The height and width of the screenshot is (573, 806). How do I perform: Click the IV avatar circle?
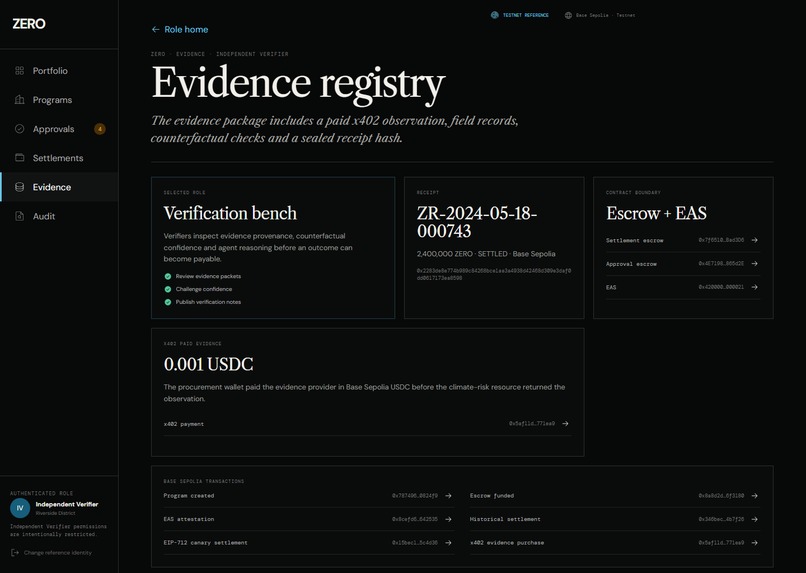tap(20, 508)
